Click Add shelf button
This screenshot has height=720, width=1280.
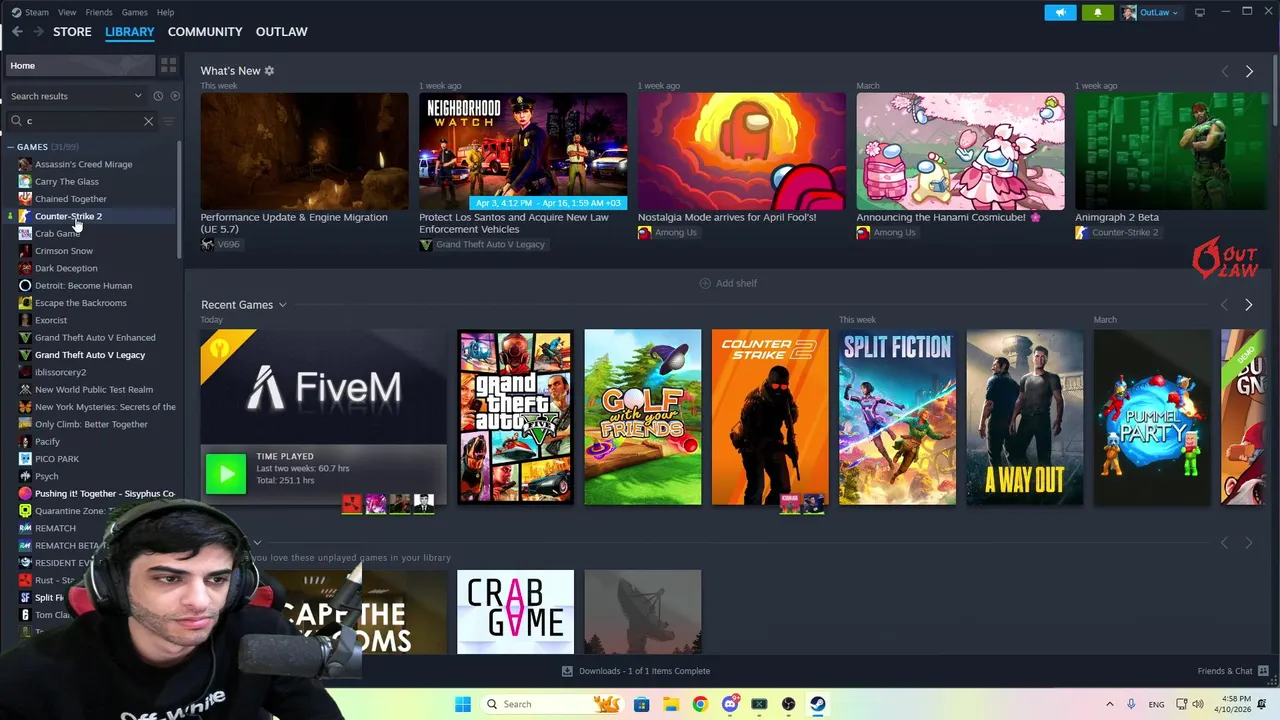[728, 283]
